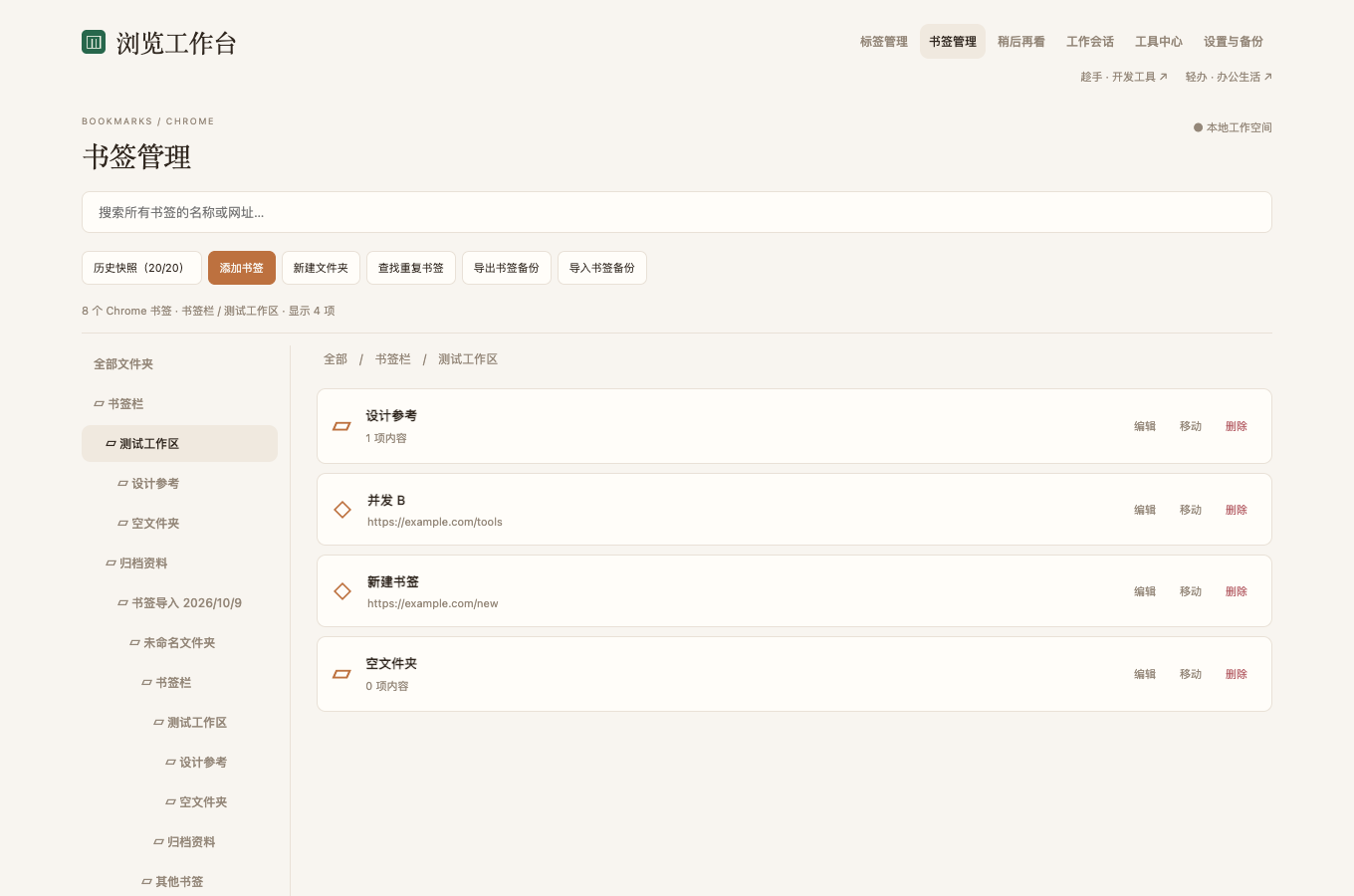The image size is (1354, 896).
Task: Focus the bookmark search field
Action: pyautogui.click(x=677, y=212)
